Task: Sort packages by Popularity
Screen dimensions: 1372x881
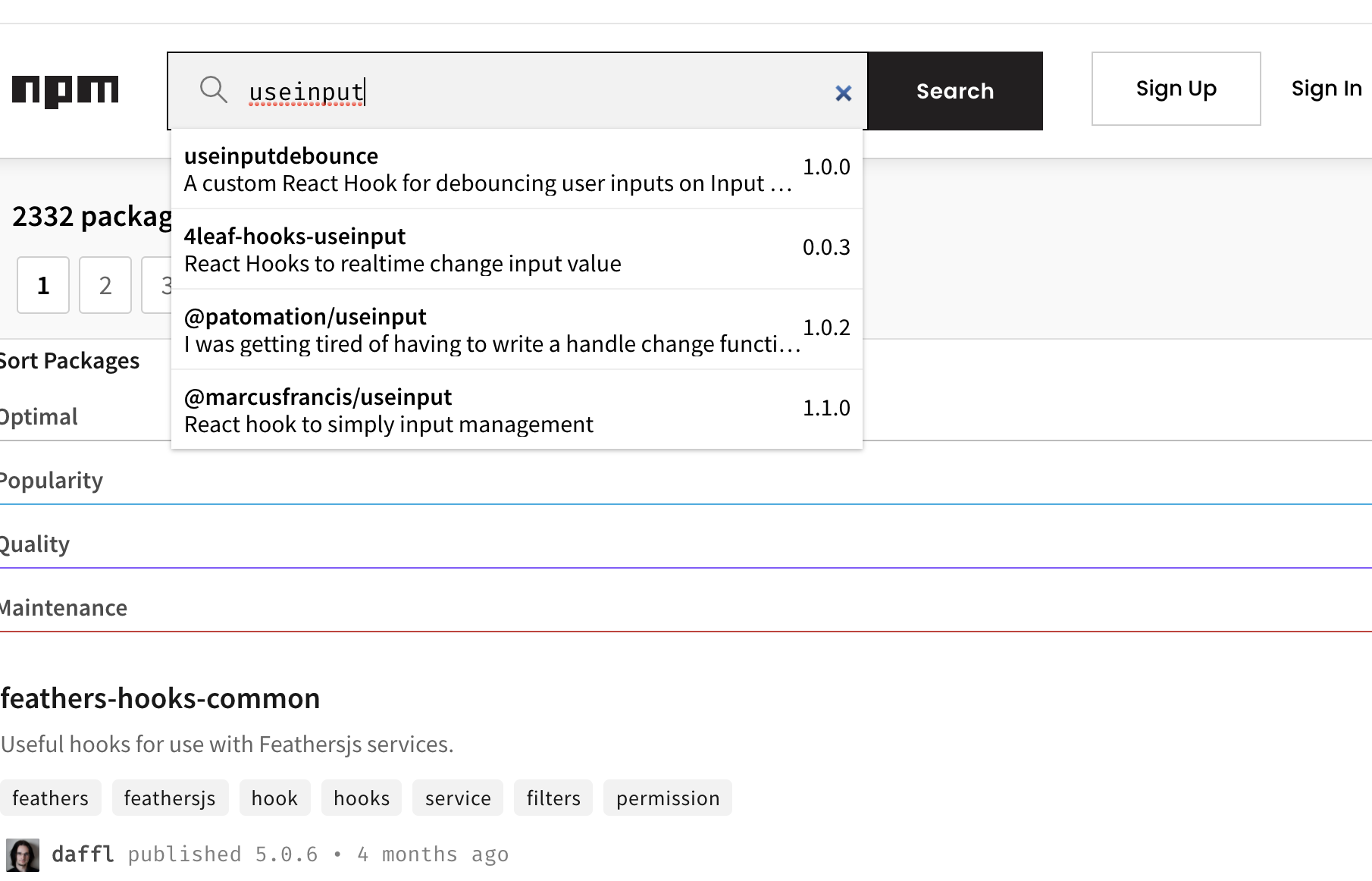Action: click(51, 480)
